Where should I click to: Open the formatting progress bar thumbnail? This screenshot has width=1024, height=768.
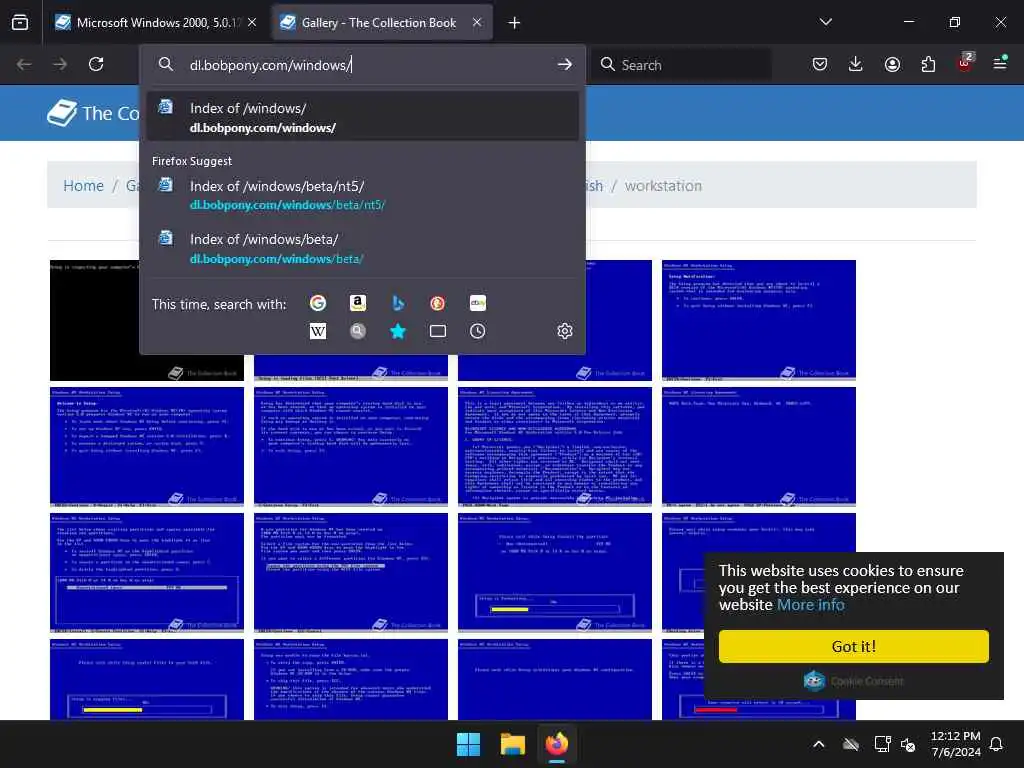(554, 573)
